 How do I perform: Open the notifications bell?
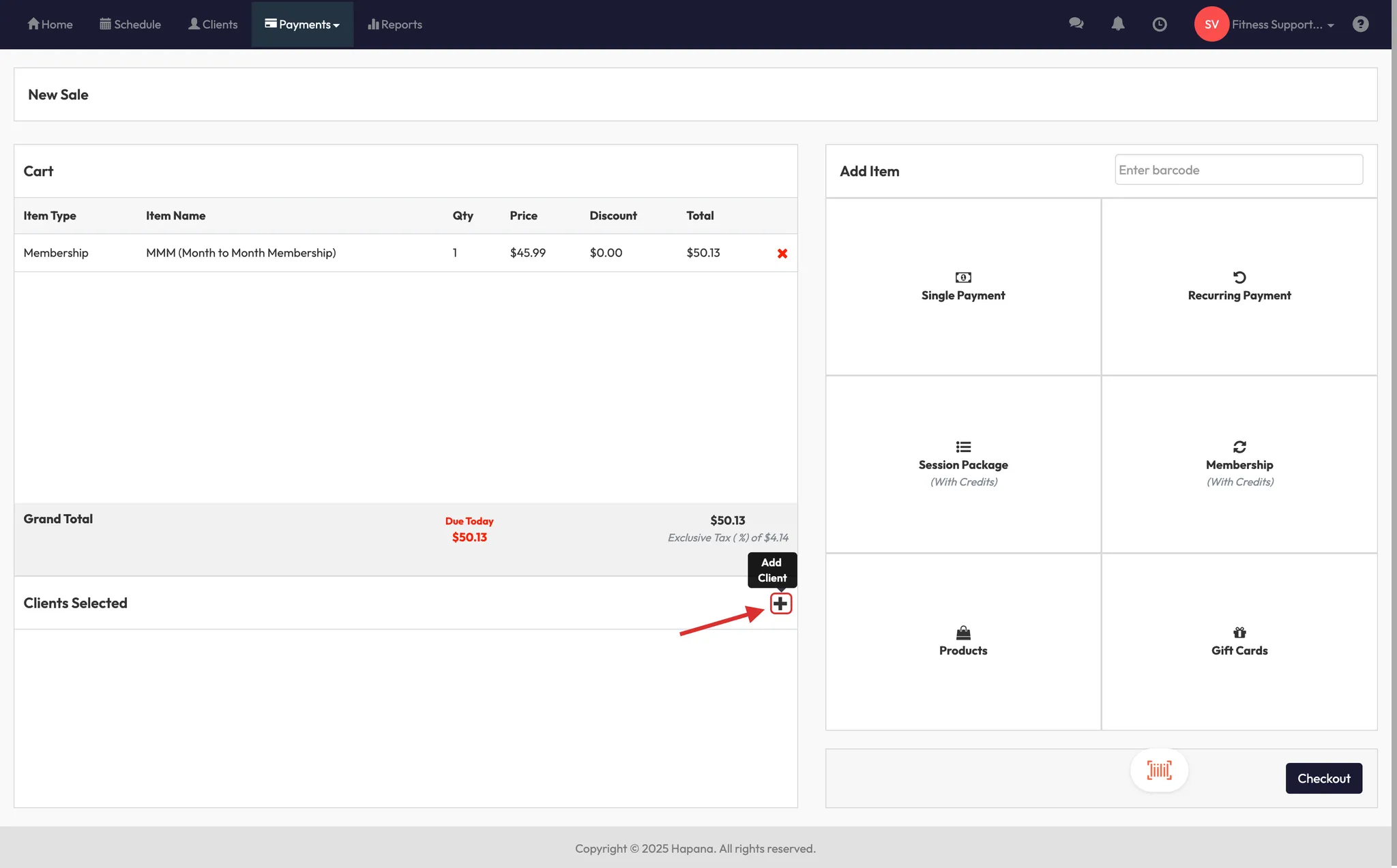[1117, 24]
